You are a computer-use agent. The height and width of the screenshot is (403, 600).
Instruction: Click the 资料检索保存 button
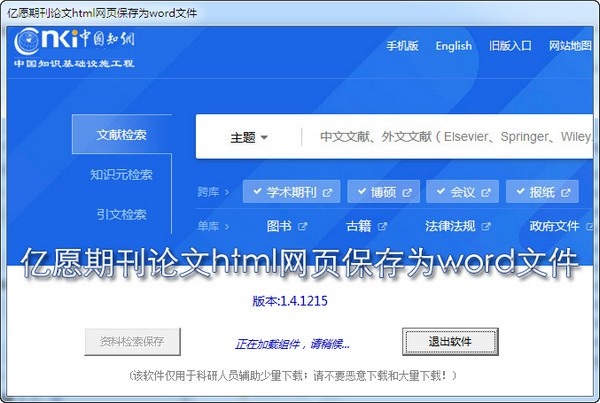coord(132,341)
